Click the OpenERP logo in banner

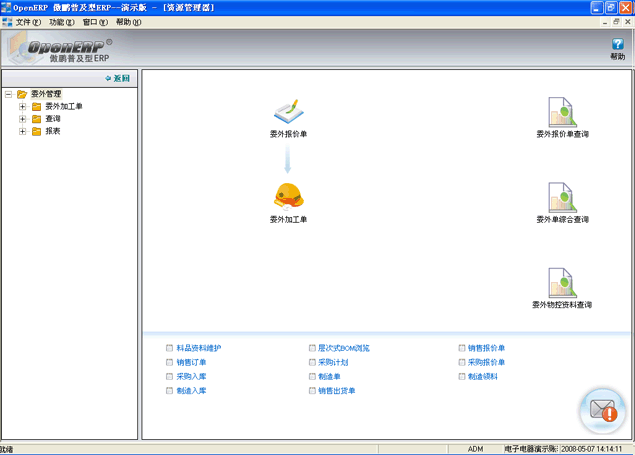point(60,48)
